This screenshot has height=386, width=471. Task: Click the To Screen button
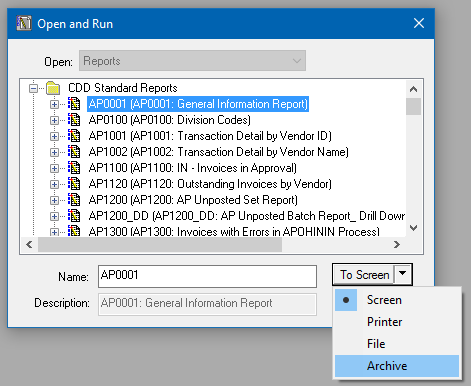(x=364, y=275)
